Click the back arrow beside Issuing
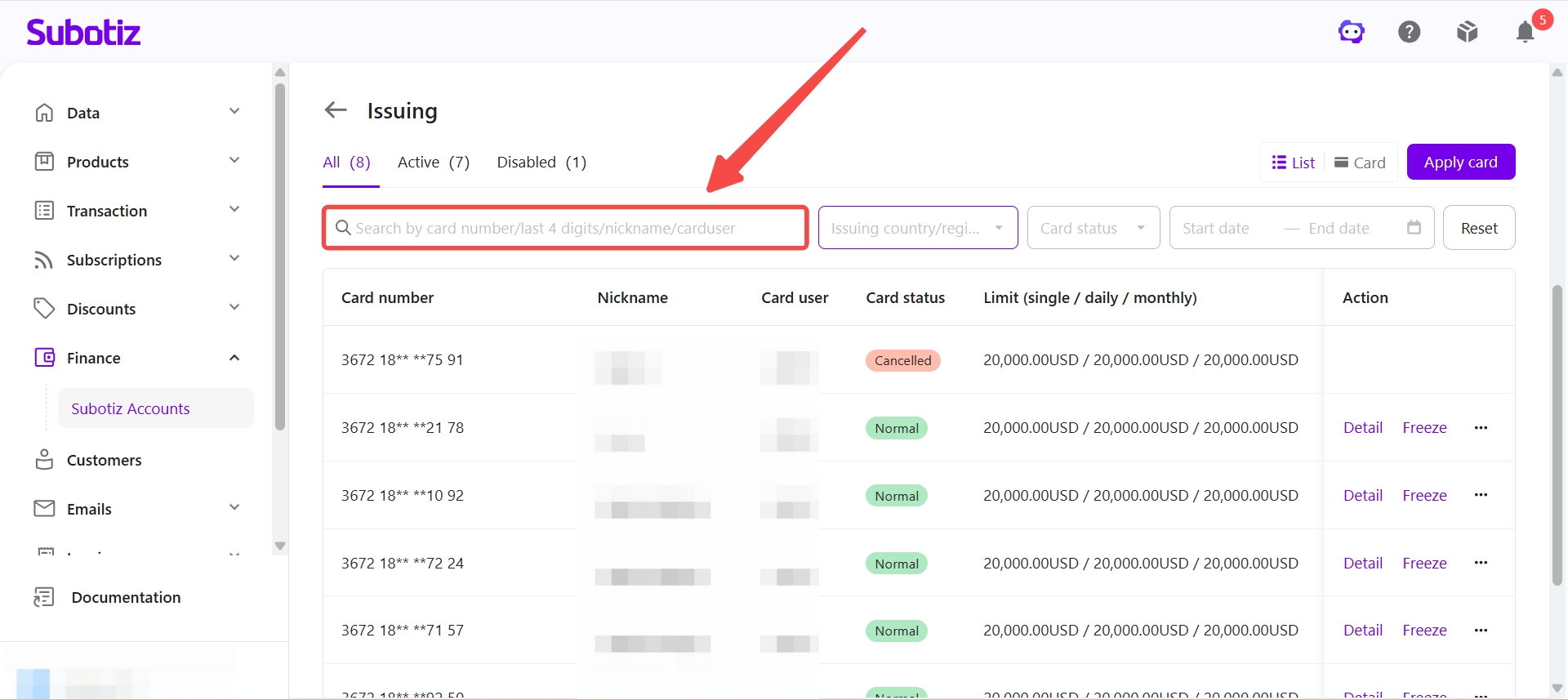This screenshot has width=1568, height=700. click(336, 109)
